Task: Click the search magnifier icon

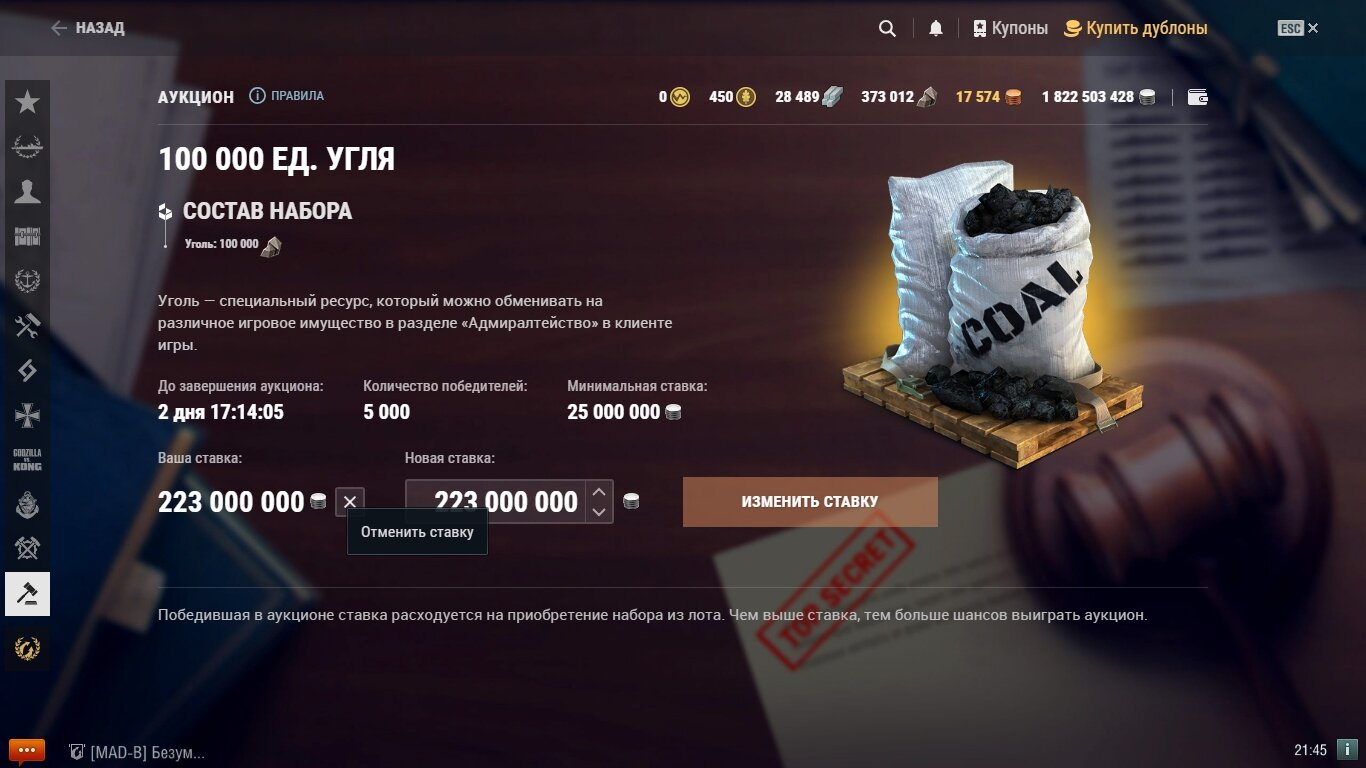Action: [x=887, y=29]
